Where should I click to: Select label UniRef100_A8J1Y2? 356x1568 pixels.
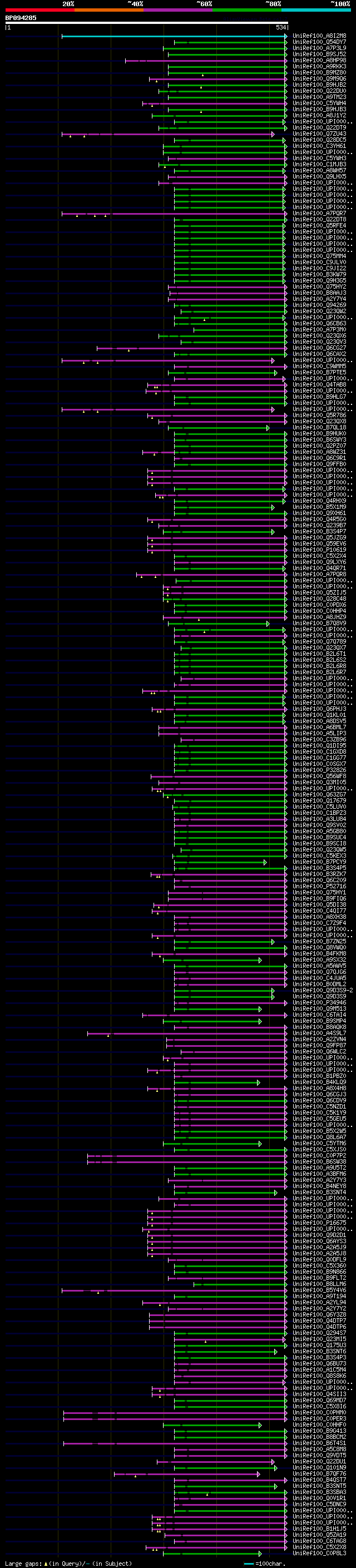(x=319, y=116)
